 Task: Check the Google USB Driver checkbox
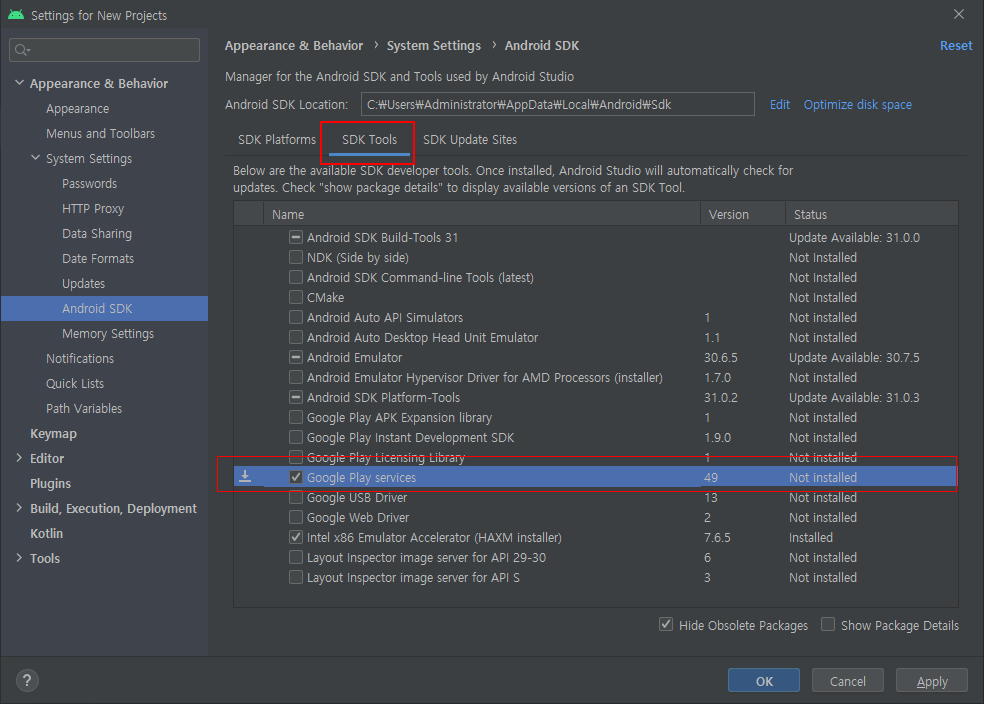pos(296,498)
